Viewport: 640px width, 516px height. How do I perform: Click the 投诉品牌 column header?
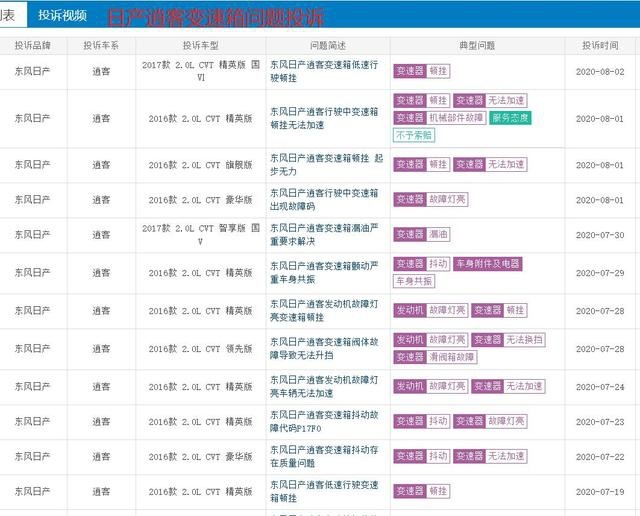click(x=33, y=45)
